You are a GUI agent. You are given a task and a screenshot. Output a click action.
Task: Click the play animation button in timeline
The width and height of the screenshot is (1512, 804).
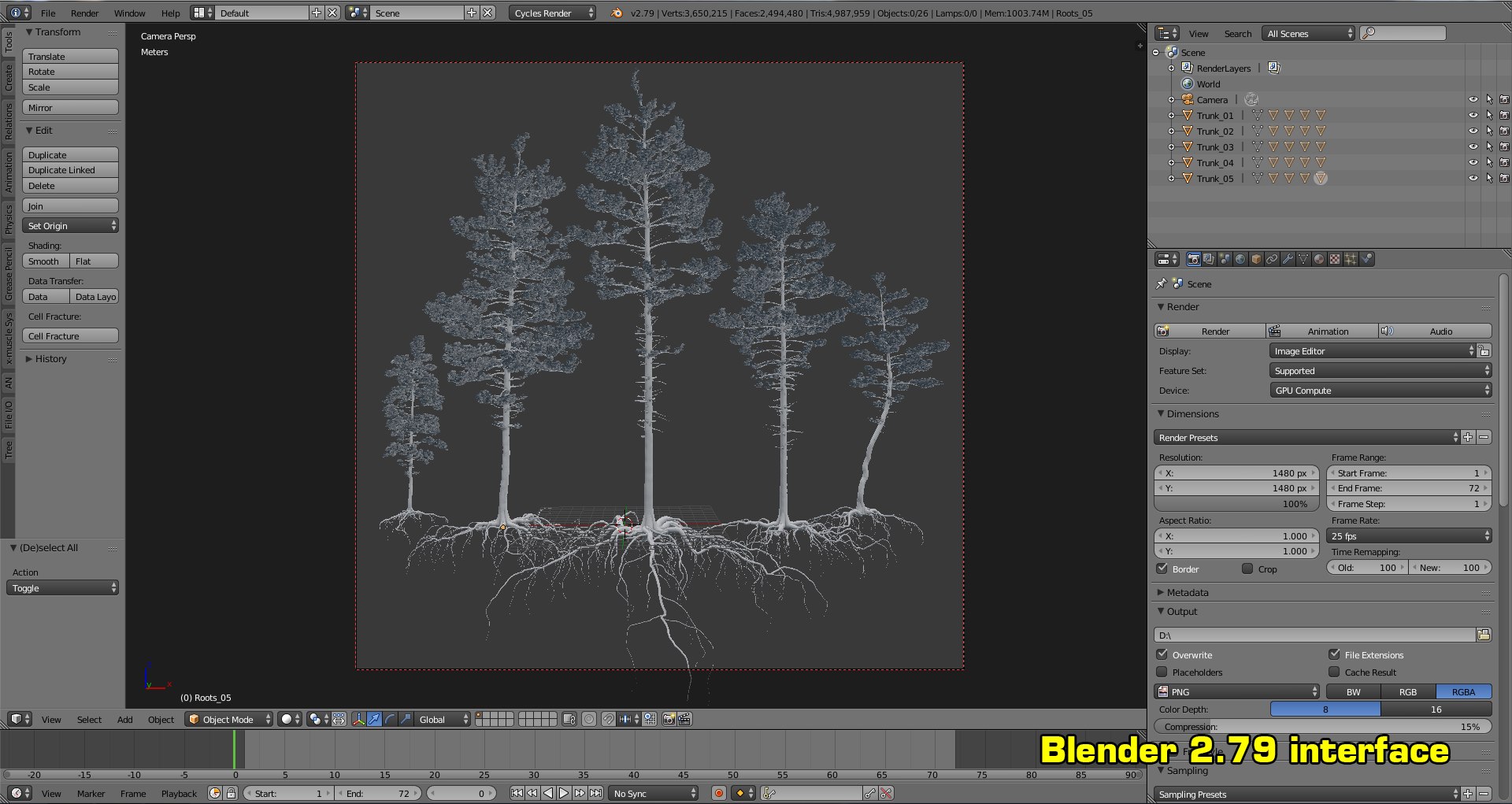click(564, 793)
